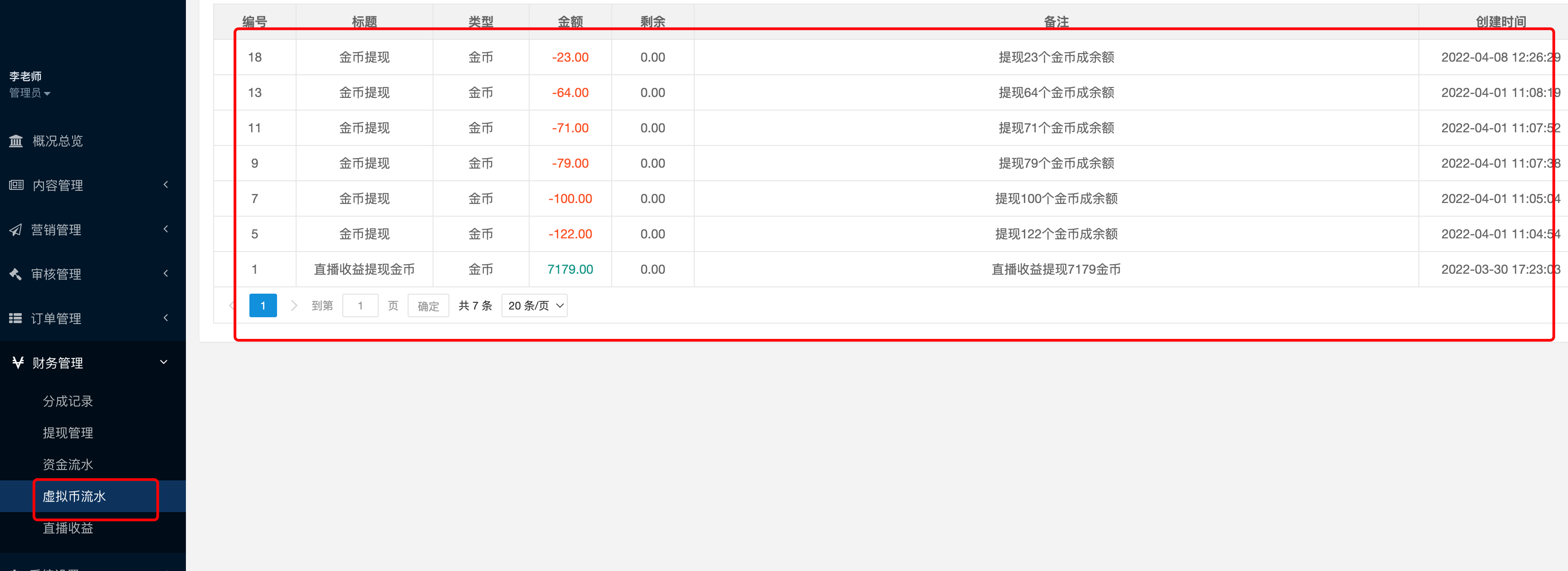
Task: Click the 创建时间 column header
Action: (1500, 22)
